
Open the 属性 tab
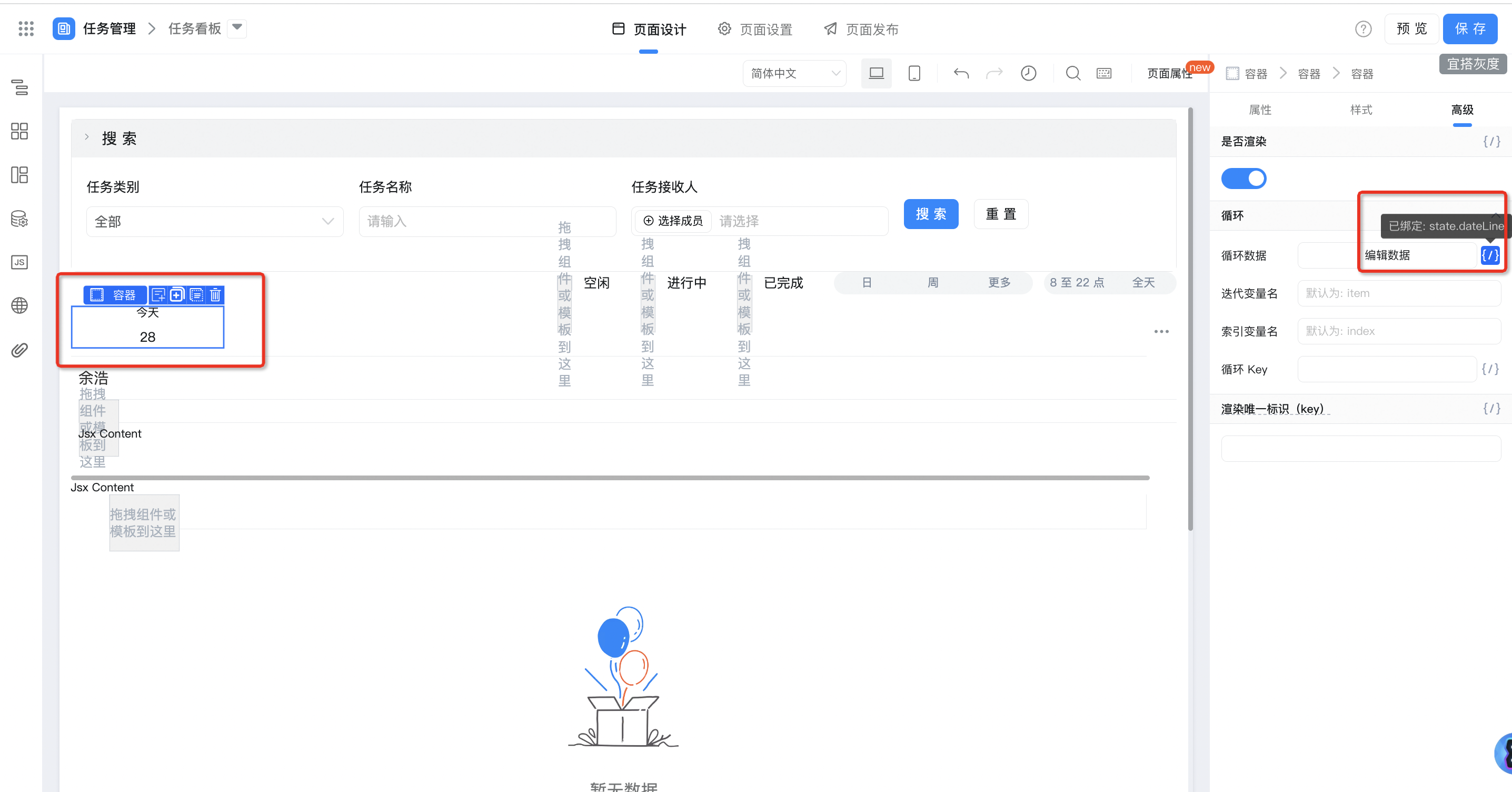point(1260,110)
